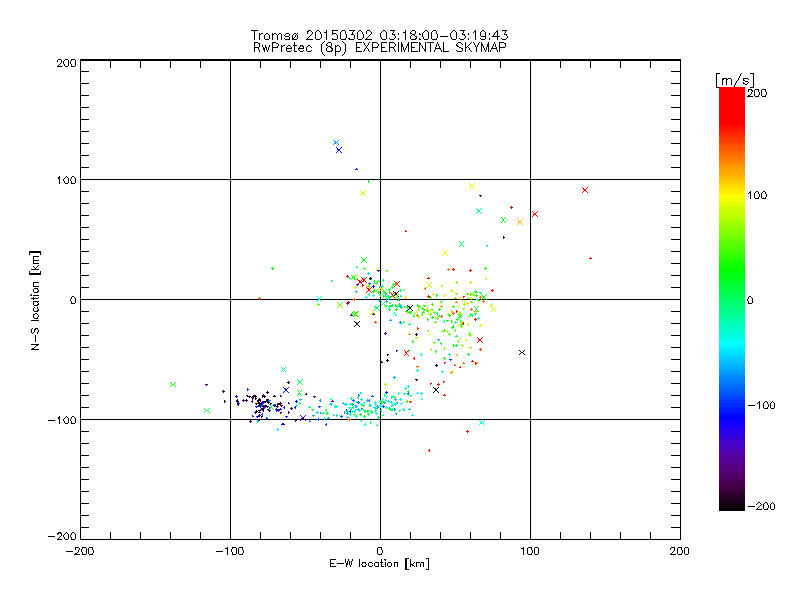This screenshot has width=800, height=600.
Task: Select the far-right red X marker
Action: coord(585,190)
